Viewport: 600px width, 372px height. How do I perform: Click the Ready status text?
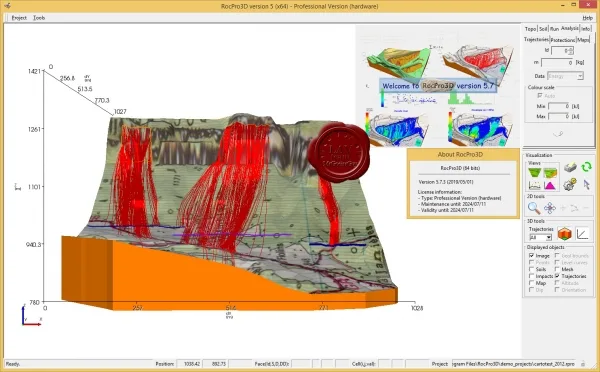(x=13, y=364)
